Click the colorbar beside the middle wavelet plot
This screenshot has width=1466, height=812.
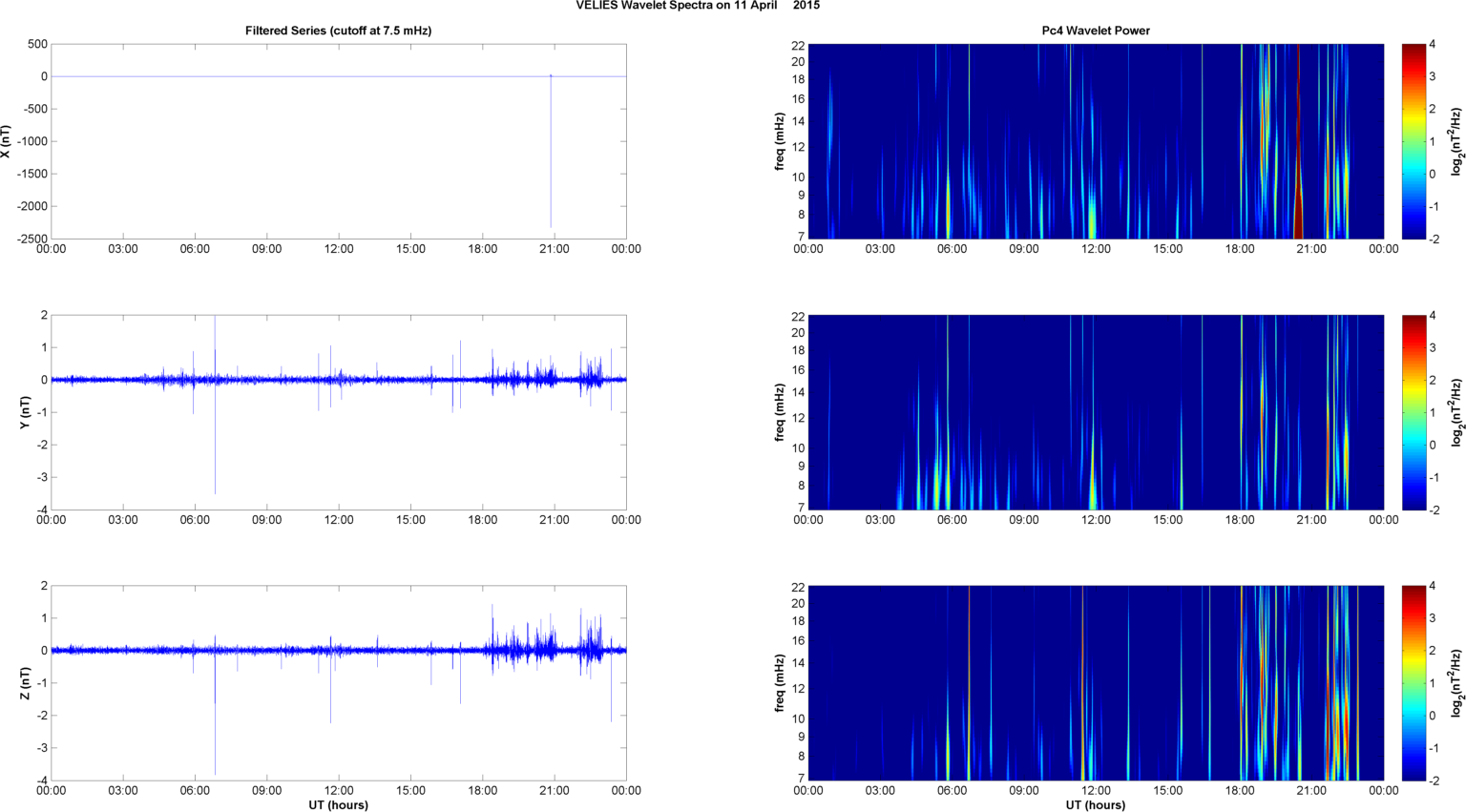point(1414,412)
